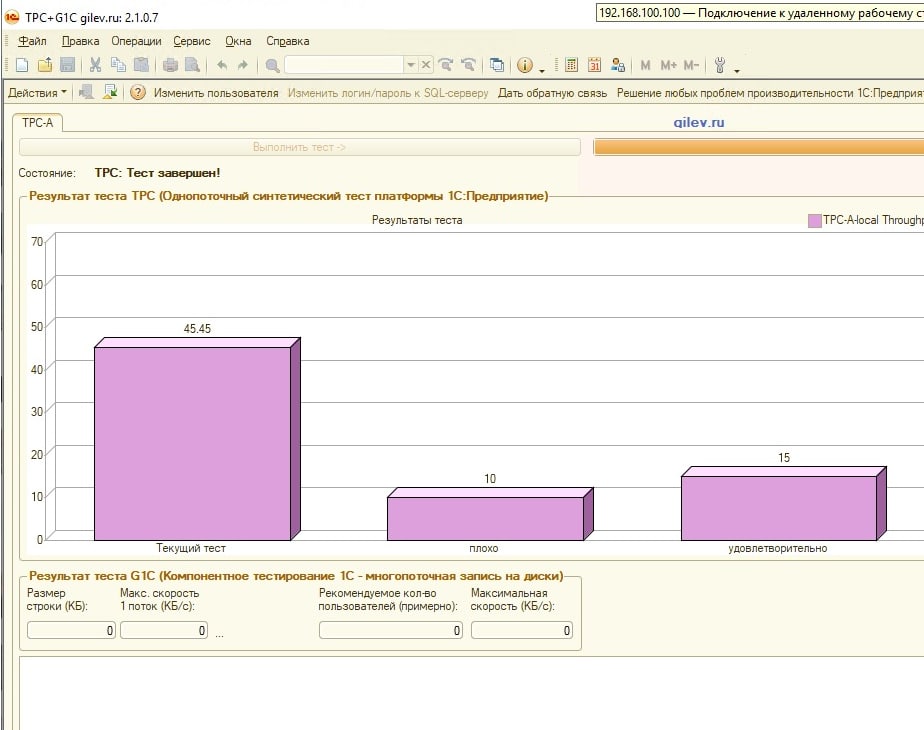Click the Find magnifier icon
The image size is (924, 730).
[272, 65]
